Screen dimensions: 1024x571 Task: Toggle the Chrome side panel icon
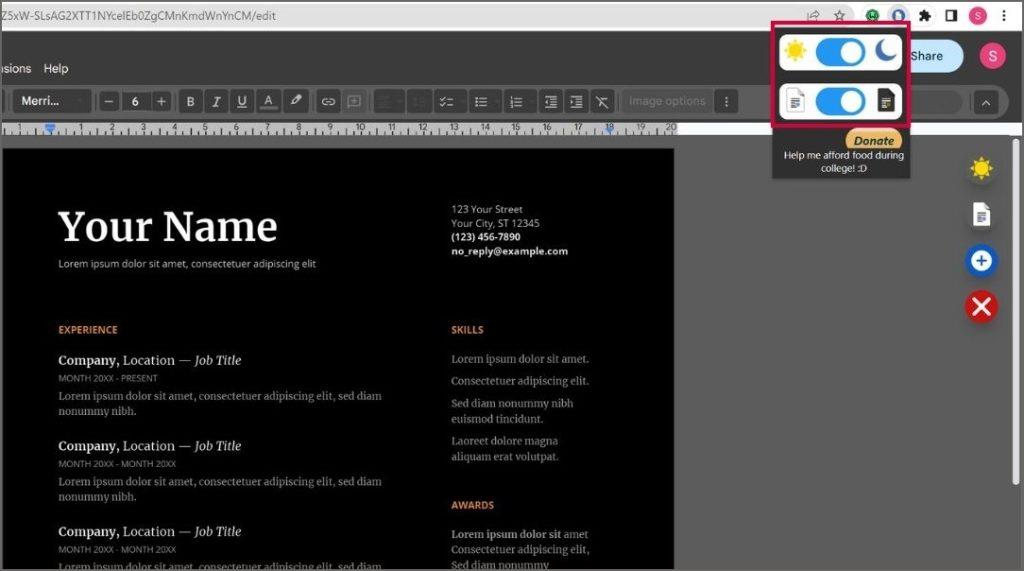tap(951, 16)
